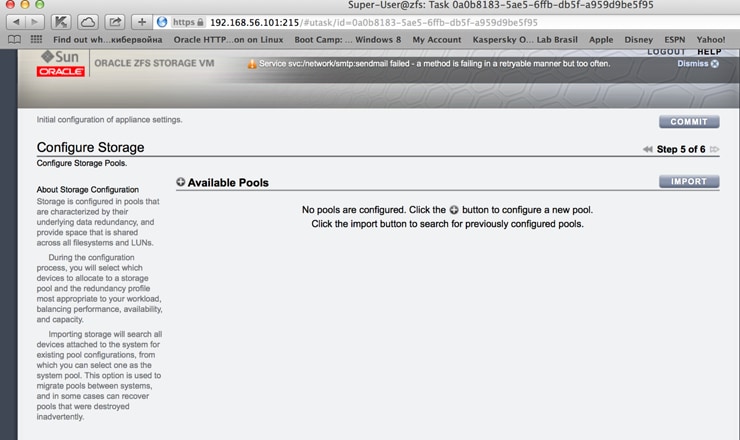Open the 'Boot Camp: ... Windows 8' bookmark
The width and height of the screenshot is (740, 440).
coord(348,40)
